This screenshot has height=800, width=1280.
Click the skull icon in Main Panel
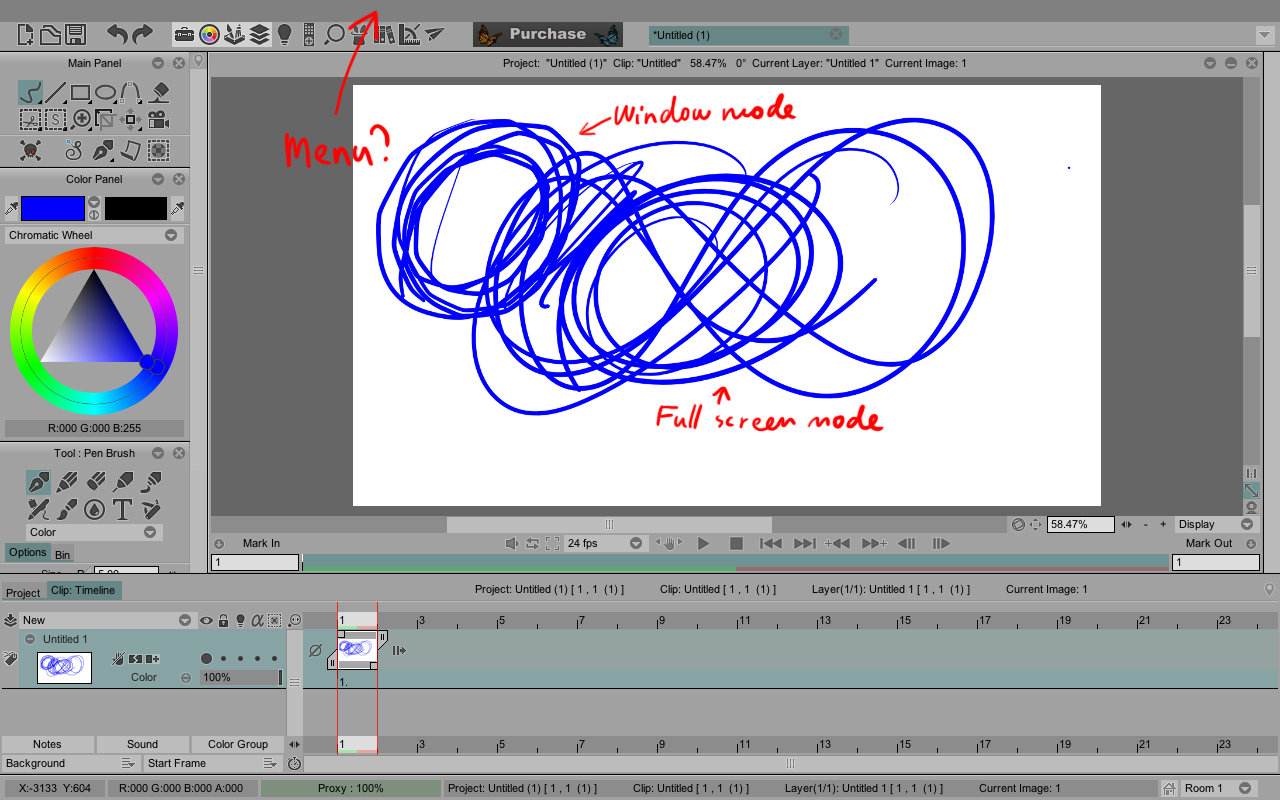pos(31,151)
